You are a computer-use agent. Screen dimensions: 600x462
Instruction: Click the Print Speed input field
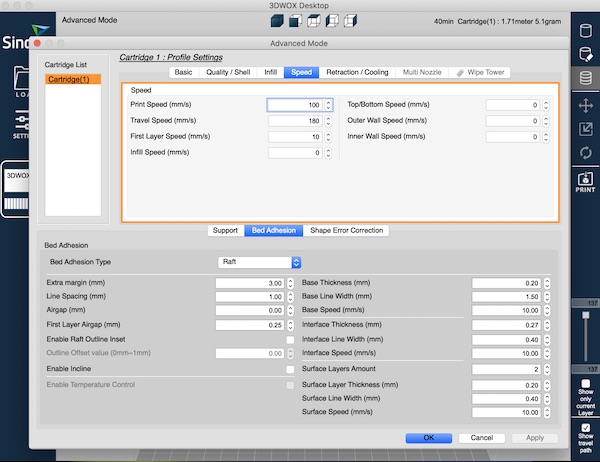coord(295,105)
